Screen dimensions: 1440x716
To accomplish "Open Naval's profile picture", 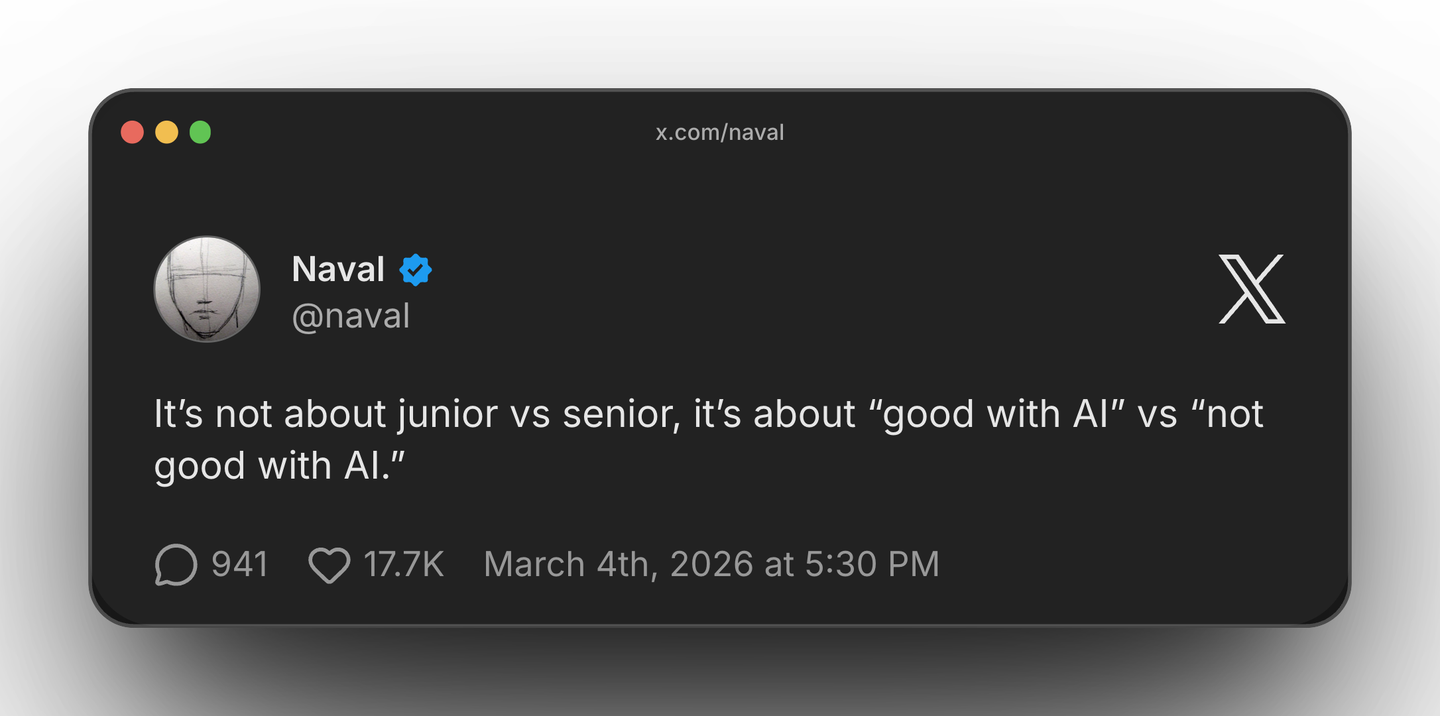I will 207,289.
